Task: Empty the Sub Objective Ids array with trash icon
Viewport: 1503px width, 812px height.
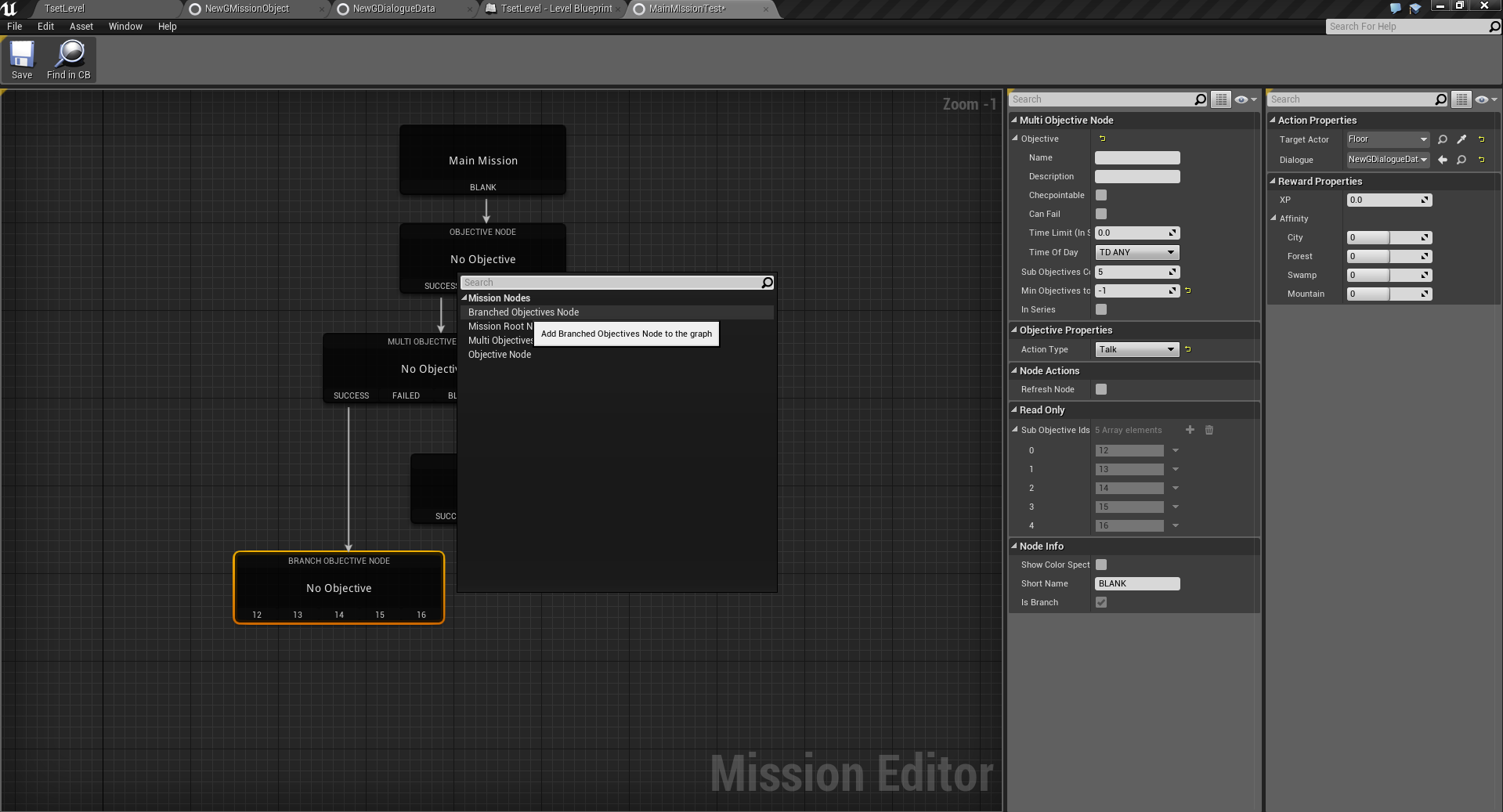Action: (x=1209, y=430)
